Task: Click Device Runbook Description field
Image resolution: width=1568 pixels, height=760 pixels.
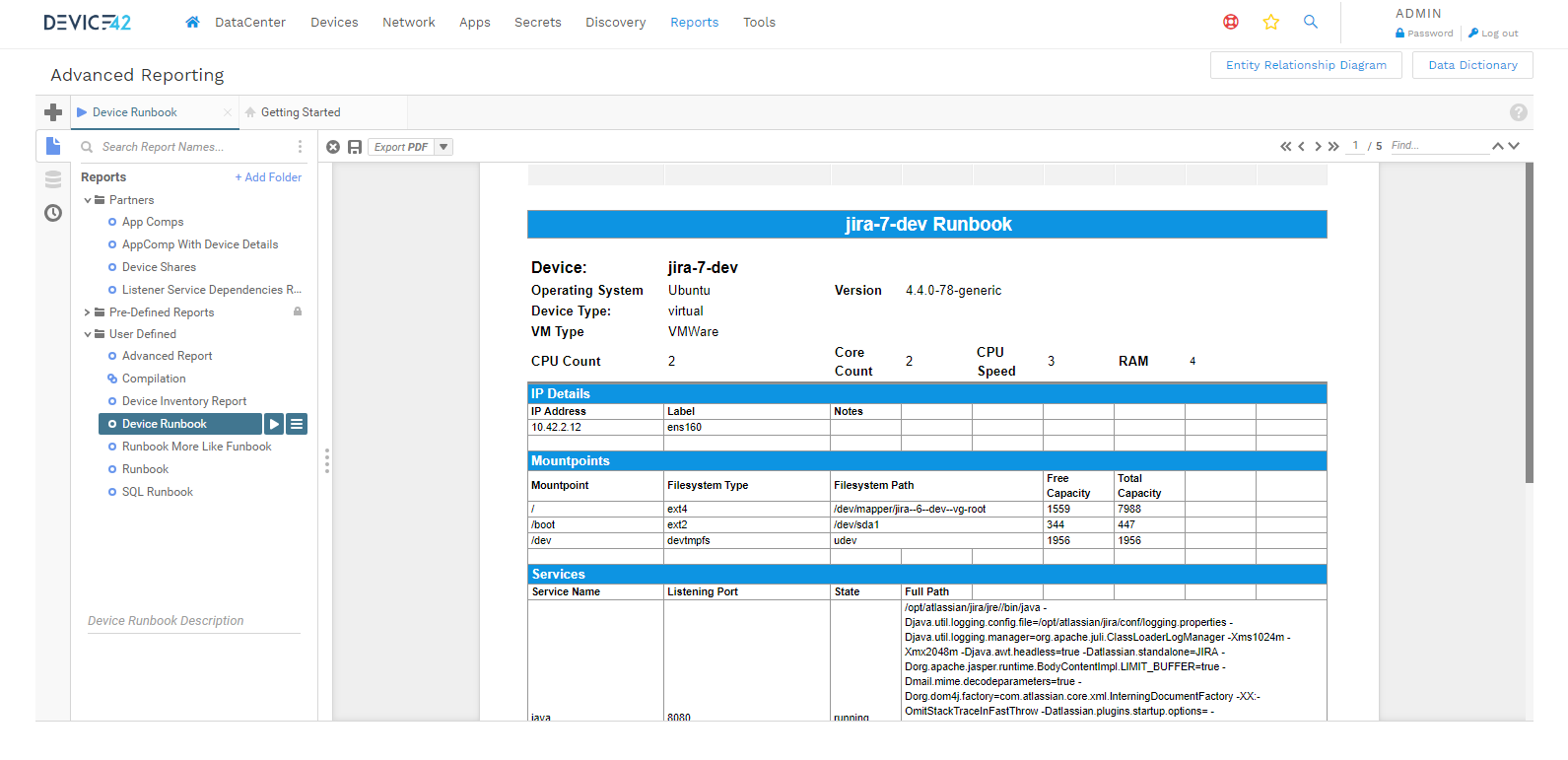Action: (x=194, y=621)
